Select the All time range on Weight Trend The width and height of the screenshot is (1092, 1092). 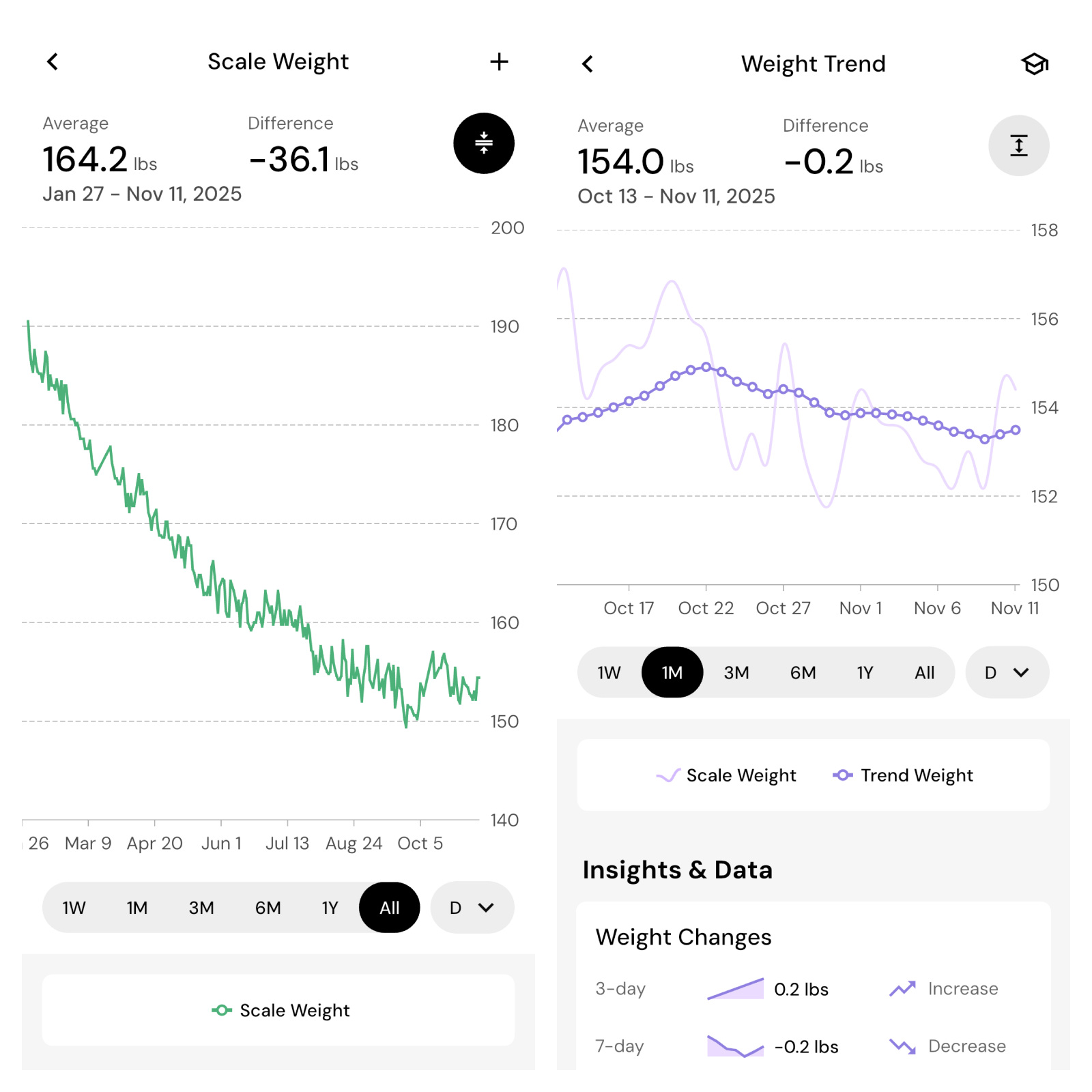(x=925, y=672)
